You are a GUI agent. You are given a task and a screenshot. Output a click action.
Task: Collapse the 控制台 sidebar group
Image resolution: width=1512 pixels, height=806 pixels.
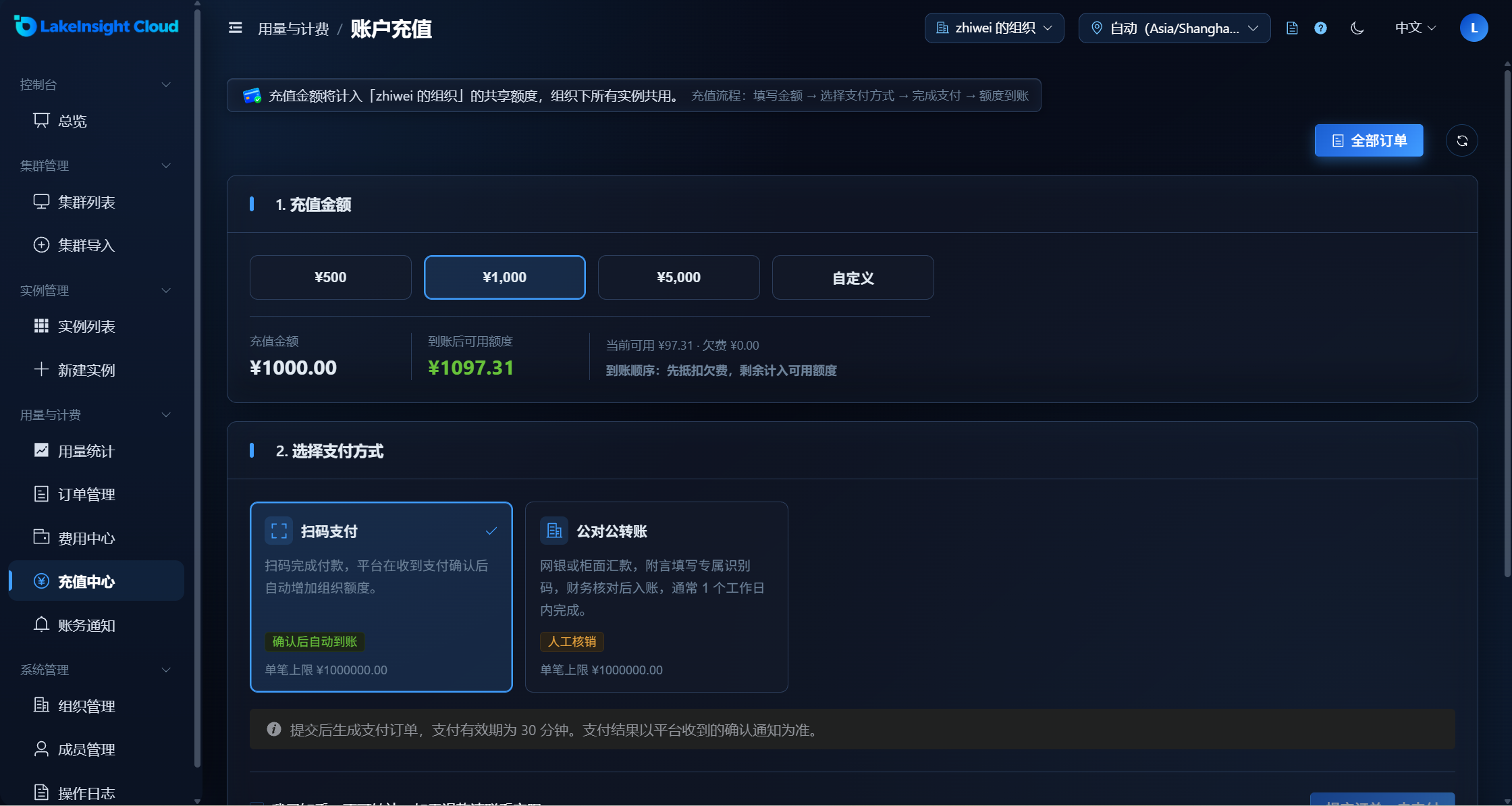pos(97,84)
